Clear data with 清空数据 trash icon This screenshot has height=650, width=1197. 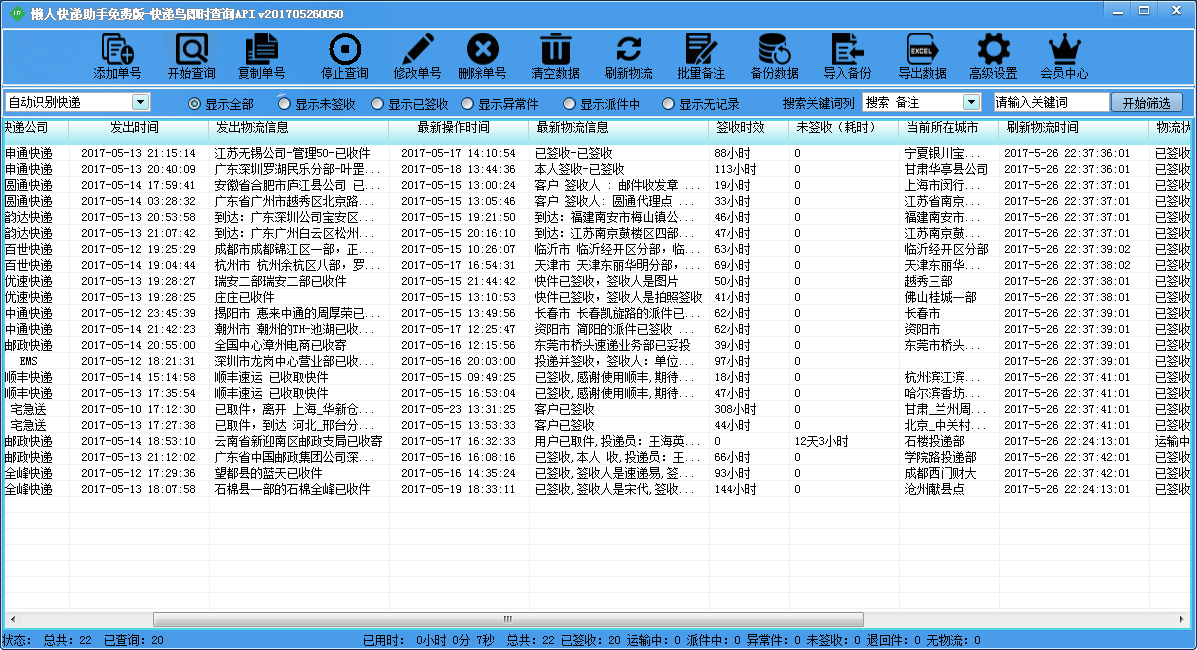555,57
